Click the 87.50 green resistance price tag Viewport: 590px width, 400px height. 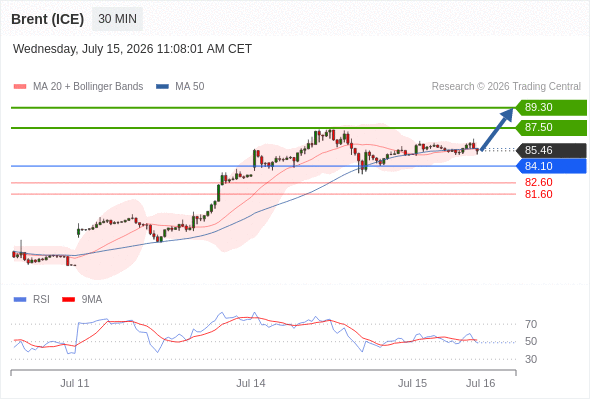tap(551, 128)
